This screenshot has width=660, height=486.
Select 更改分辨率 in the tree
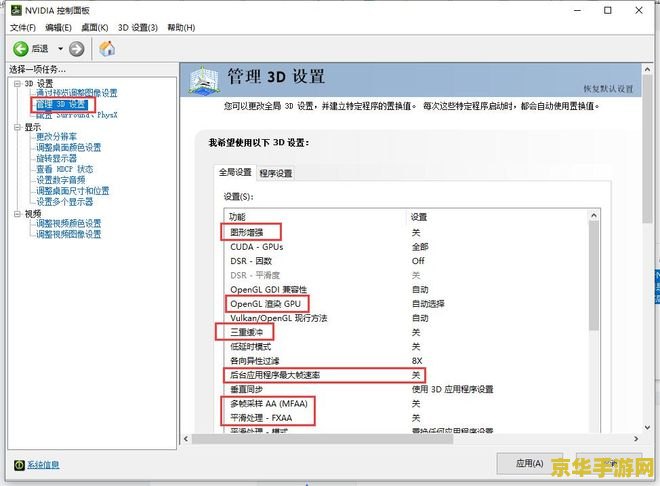56,136
